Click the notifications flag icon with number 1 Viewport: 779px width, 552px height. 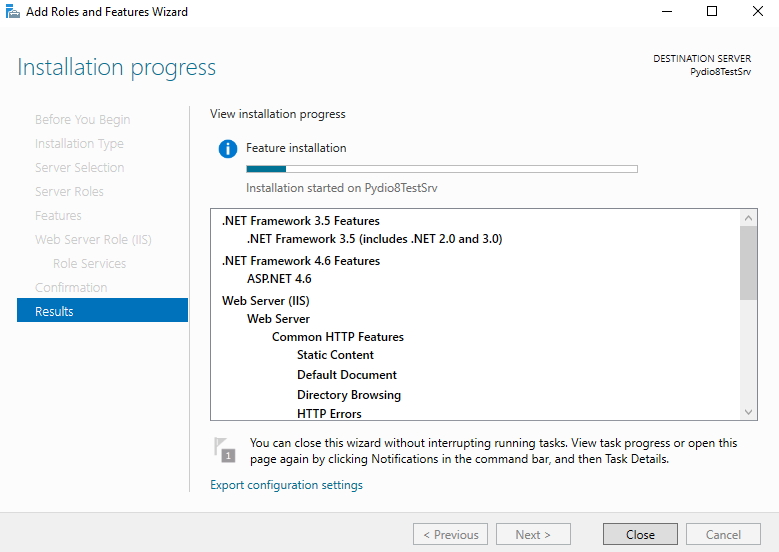(225, 450)
